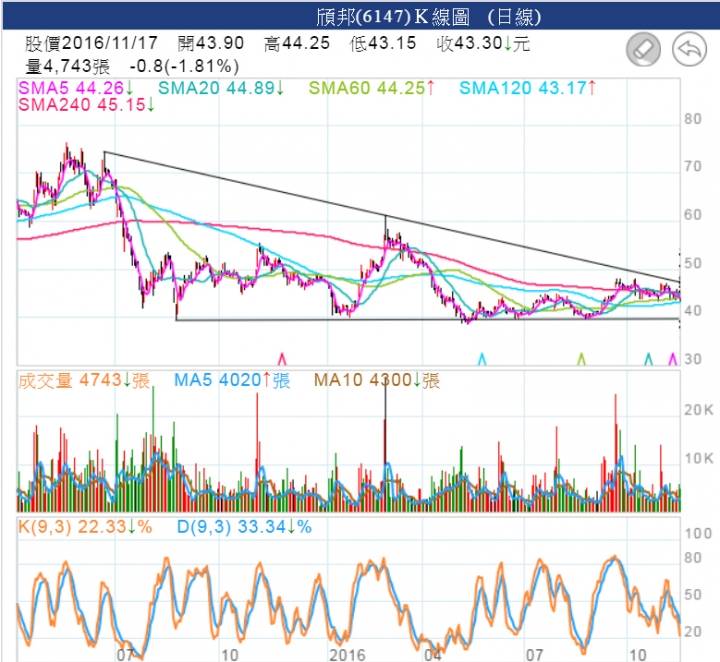Click the opening price 開43.90
The image size is (720, 662).
point(211,43)
